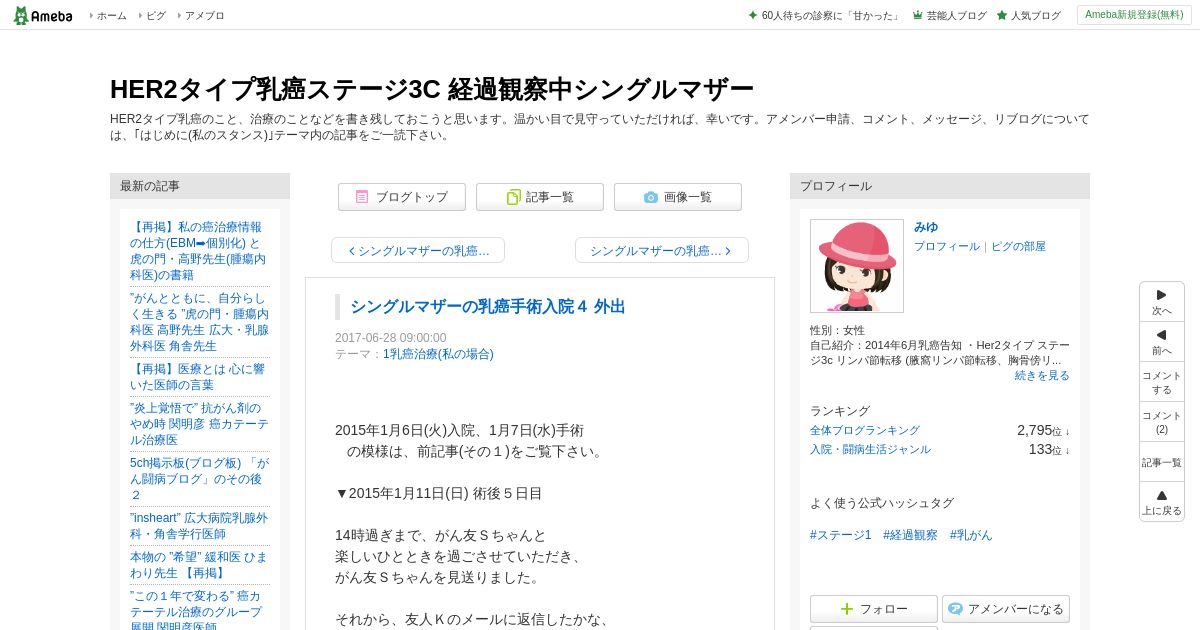Click Ameba新規登録(無料) button
1200x630 pixels.
point(1134,15)
